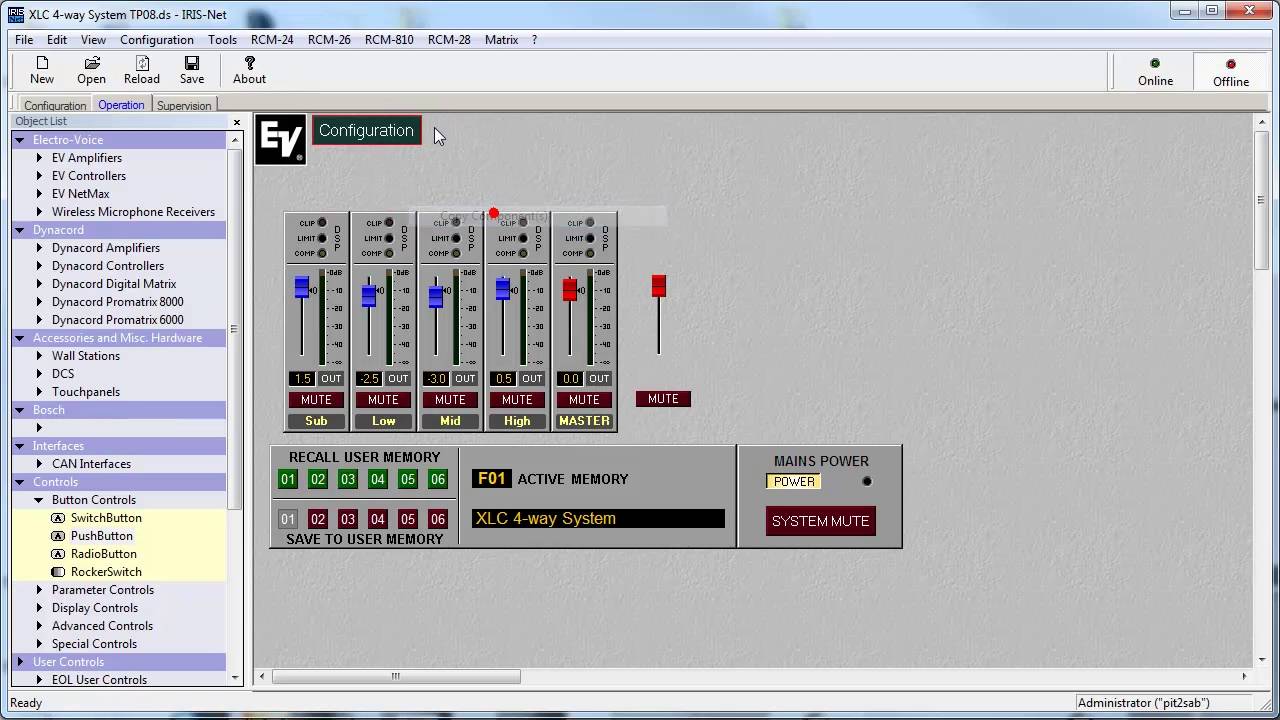Select EV NetMax in the object list
1280x720 pixels.
tap(81, 194)
